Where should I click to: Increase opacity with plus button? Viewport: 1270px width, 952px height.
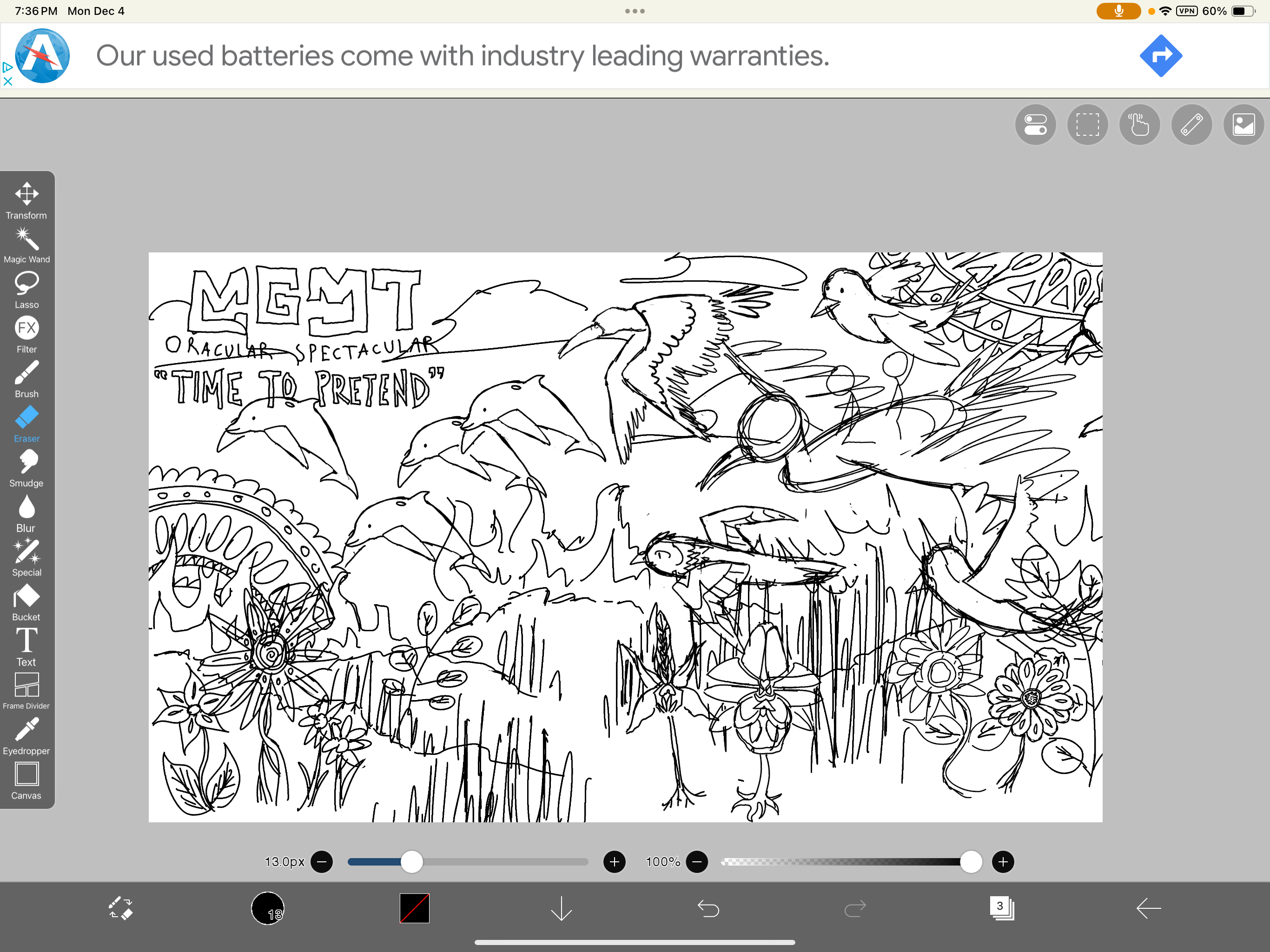[x=1003, y=862]
